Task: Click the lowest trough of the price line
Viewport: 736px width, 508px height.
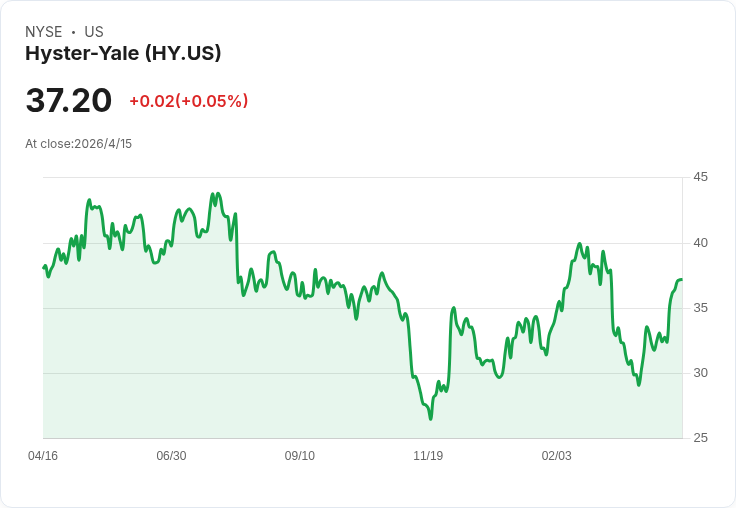Action: click(x=430, y=418)
